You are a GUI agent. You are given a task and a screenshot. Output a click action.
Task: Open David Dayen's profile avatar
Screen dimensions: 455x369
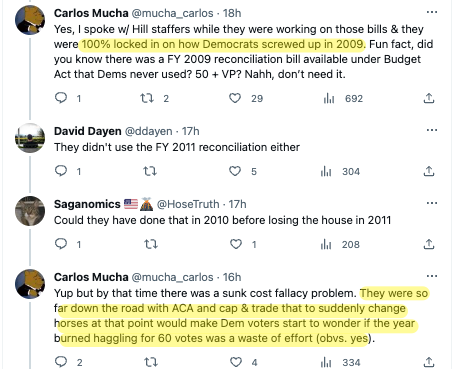[x=30, y=138]
